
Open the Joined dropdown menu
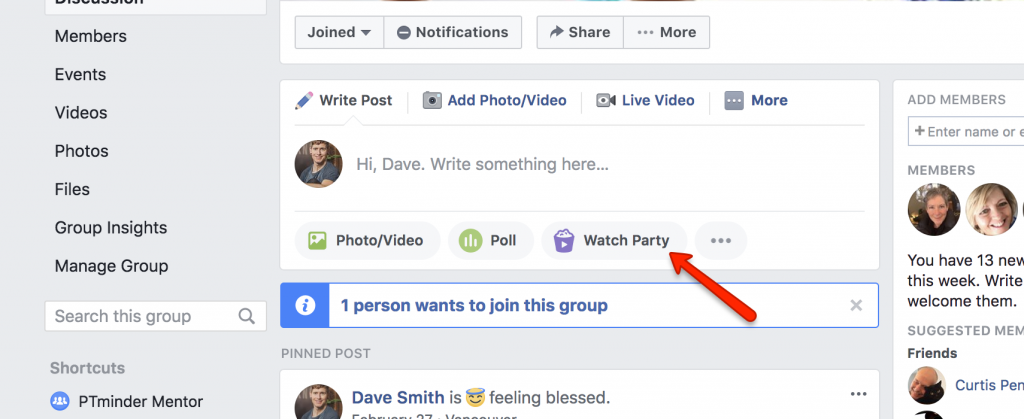(x=339, y=33)
